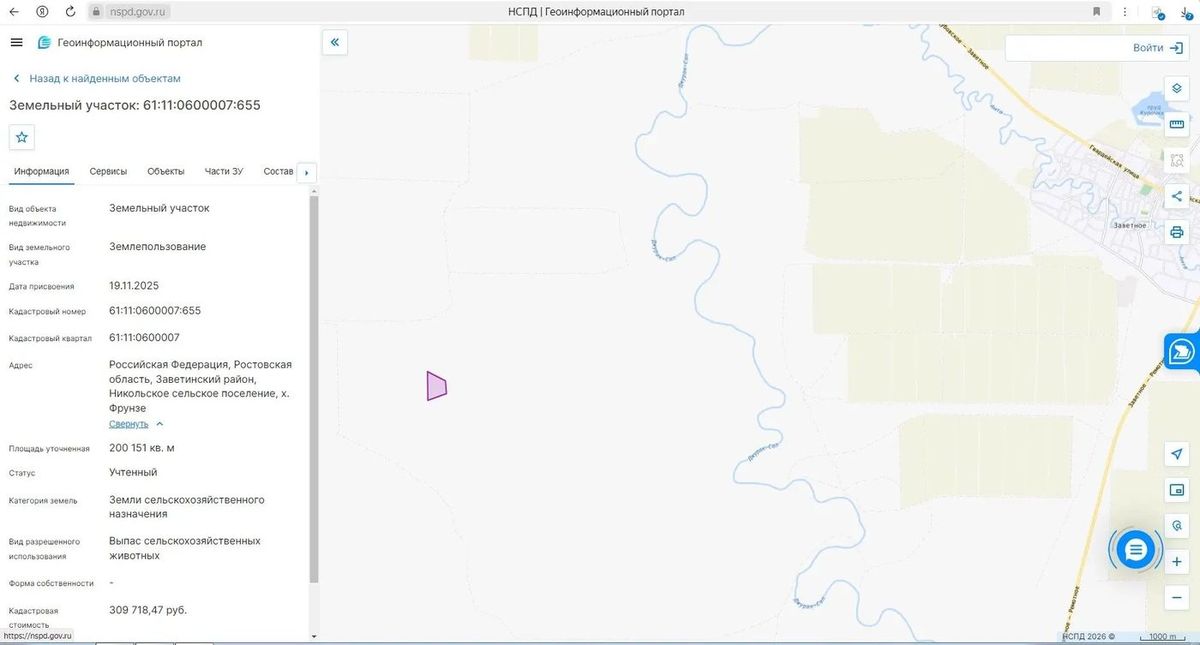
Task: Zoom in on the map with the plus button
Action: point(1177,562)
